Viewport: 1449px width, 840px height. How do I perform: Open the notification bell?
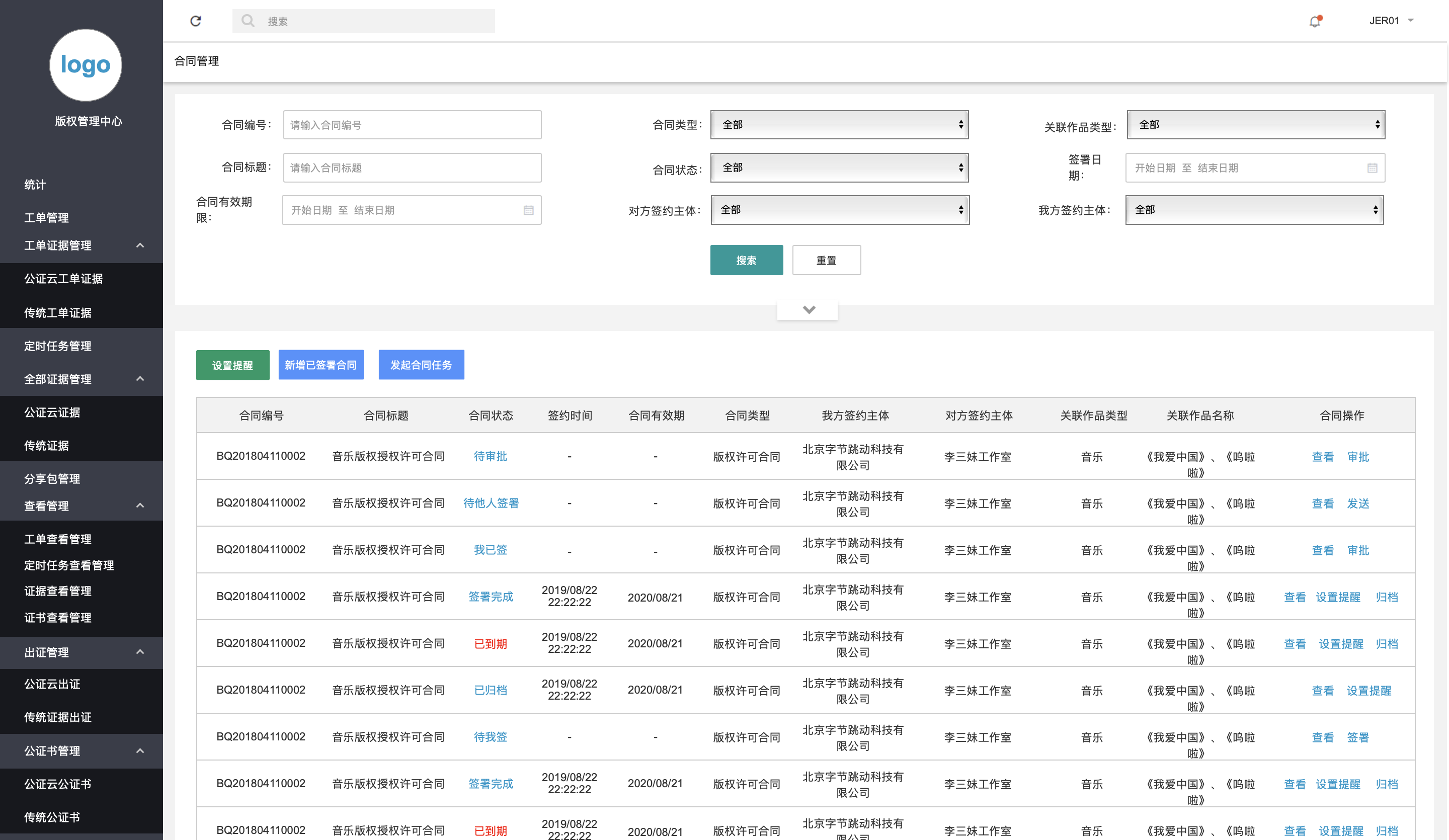[x=1315, y=21]
